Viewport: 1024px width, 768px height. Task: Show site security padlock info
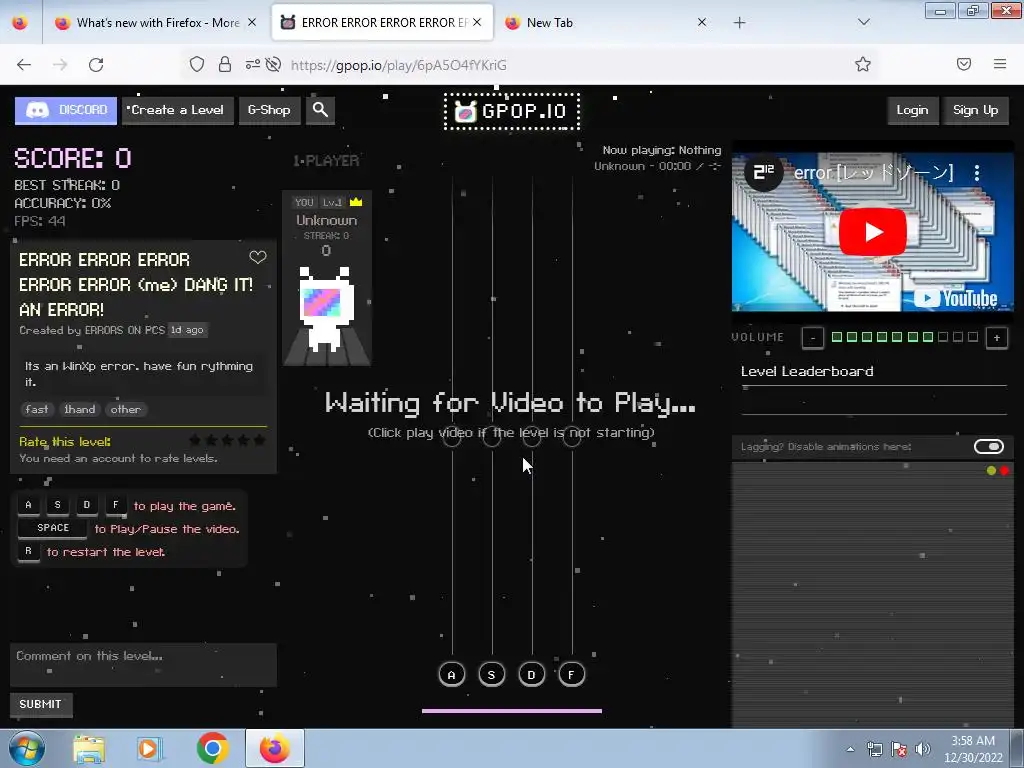click(x=225, y=64)
